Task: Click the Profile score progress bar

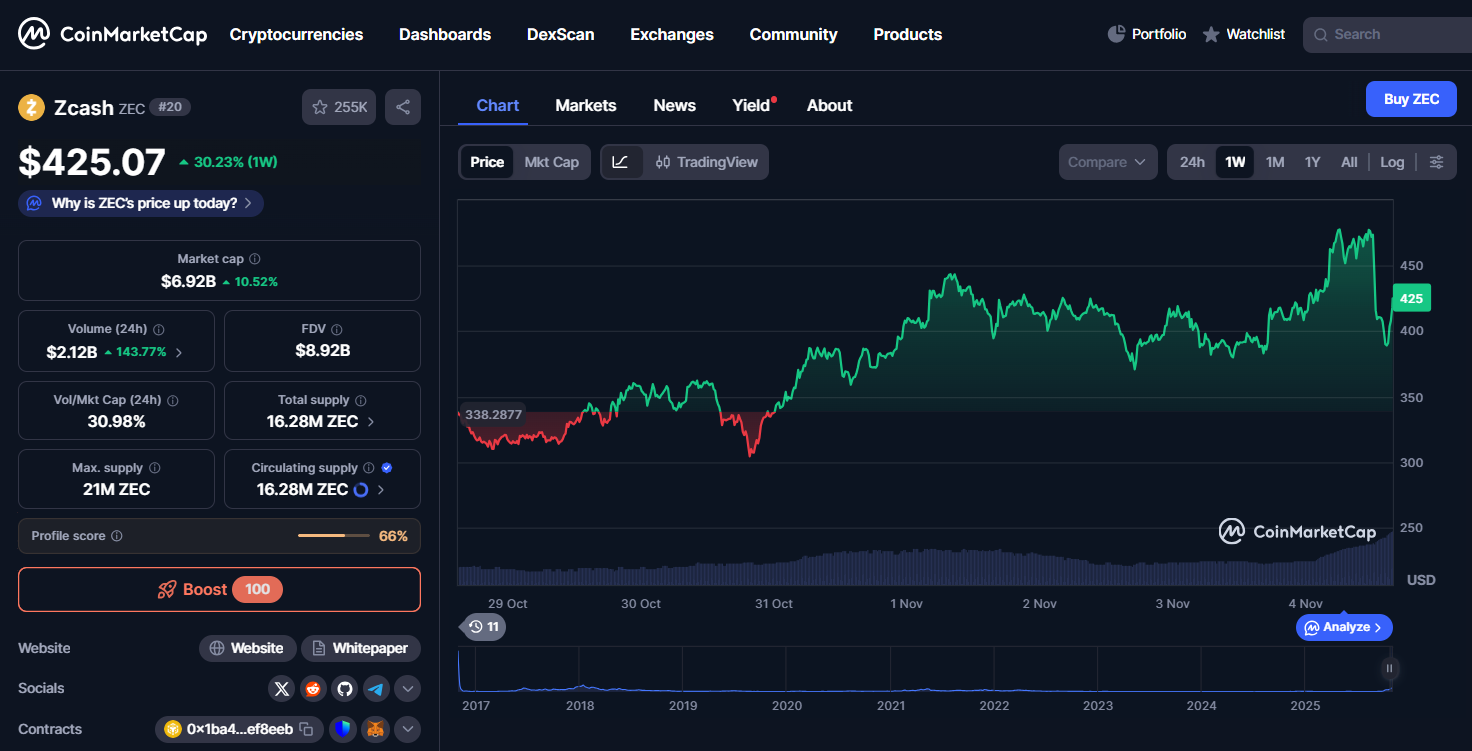Action: point(333,535)
